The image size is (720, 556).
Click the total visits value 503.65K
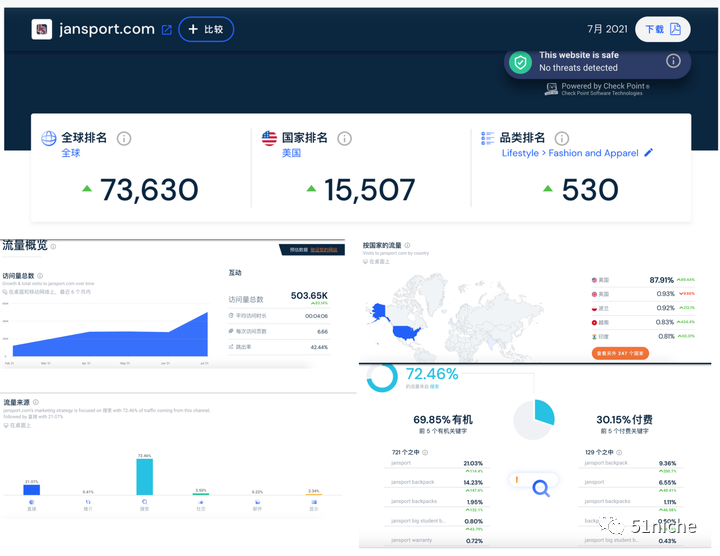[x=309, y=296]
